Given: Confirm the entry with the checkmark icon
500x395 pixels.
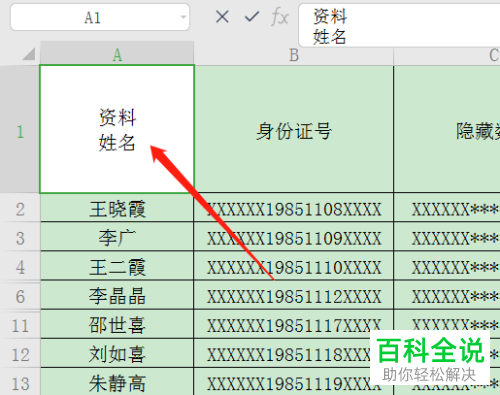Looking at the screenshot, I should [252, 16].
